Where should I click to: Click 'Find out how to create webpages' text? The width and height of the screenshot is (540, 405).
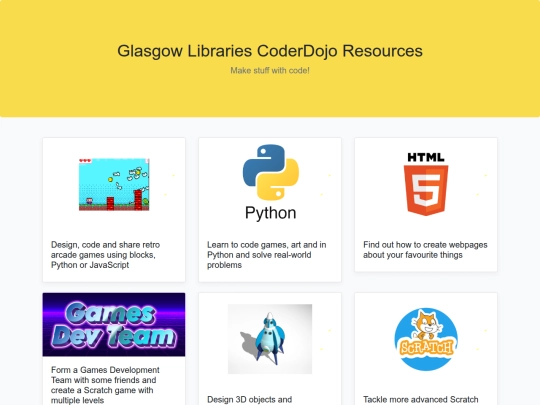(425, 250)
